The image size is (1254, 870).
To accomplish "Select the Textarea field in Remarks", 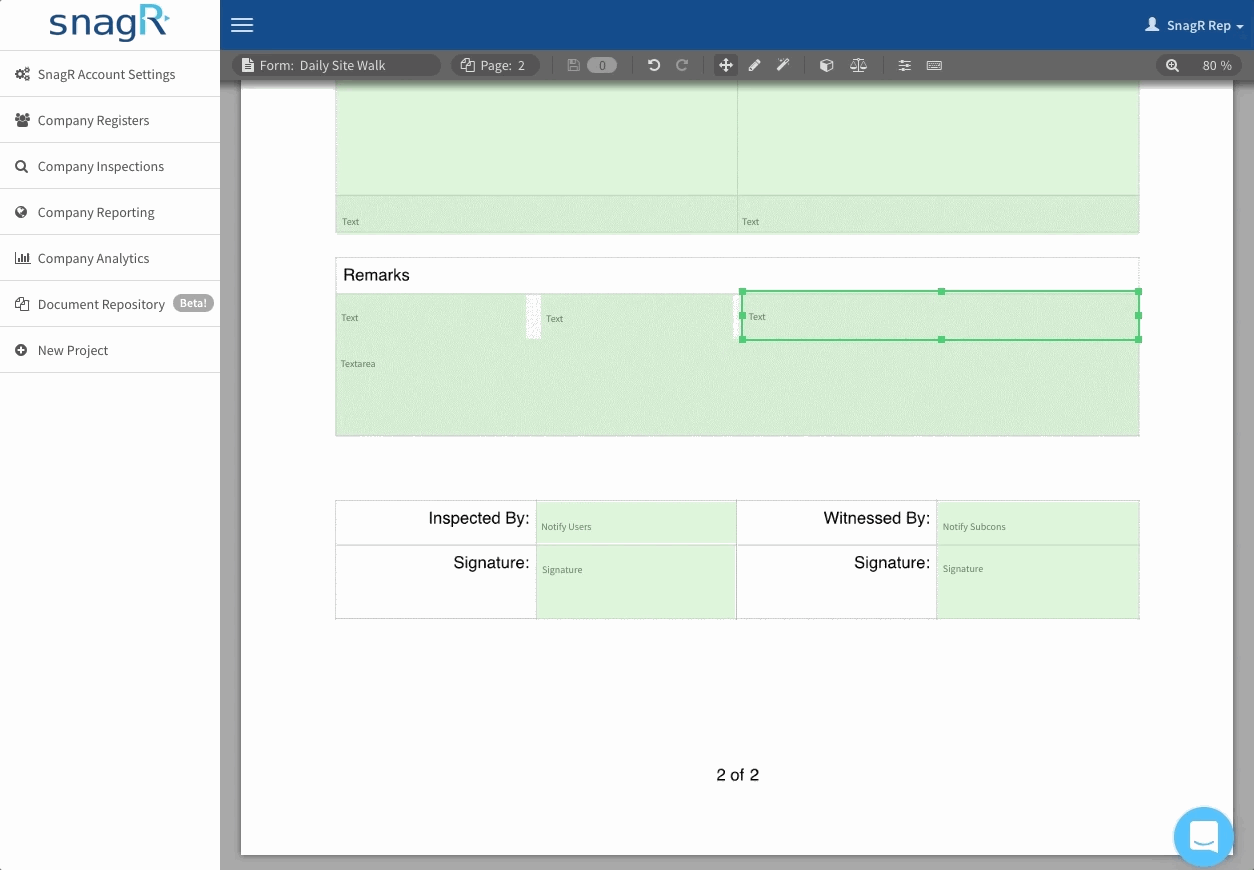I will tap(737, 388).
